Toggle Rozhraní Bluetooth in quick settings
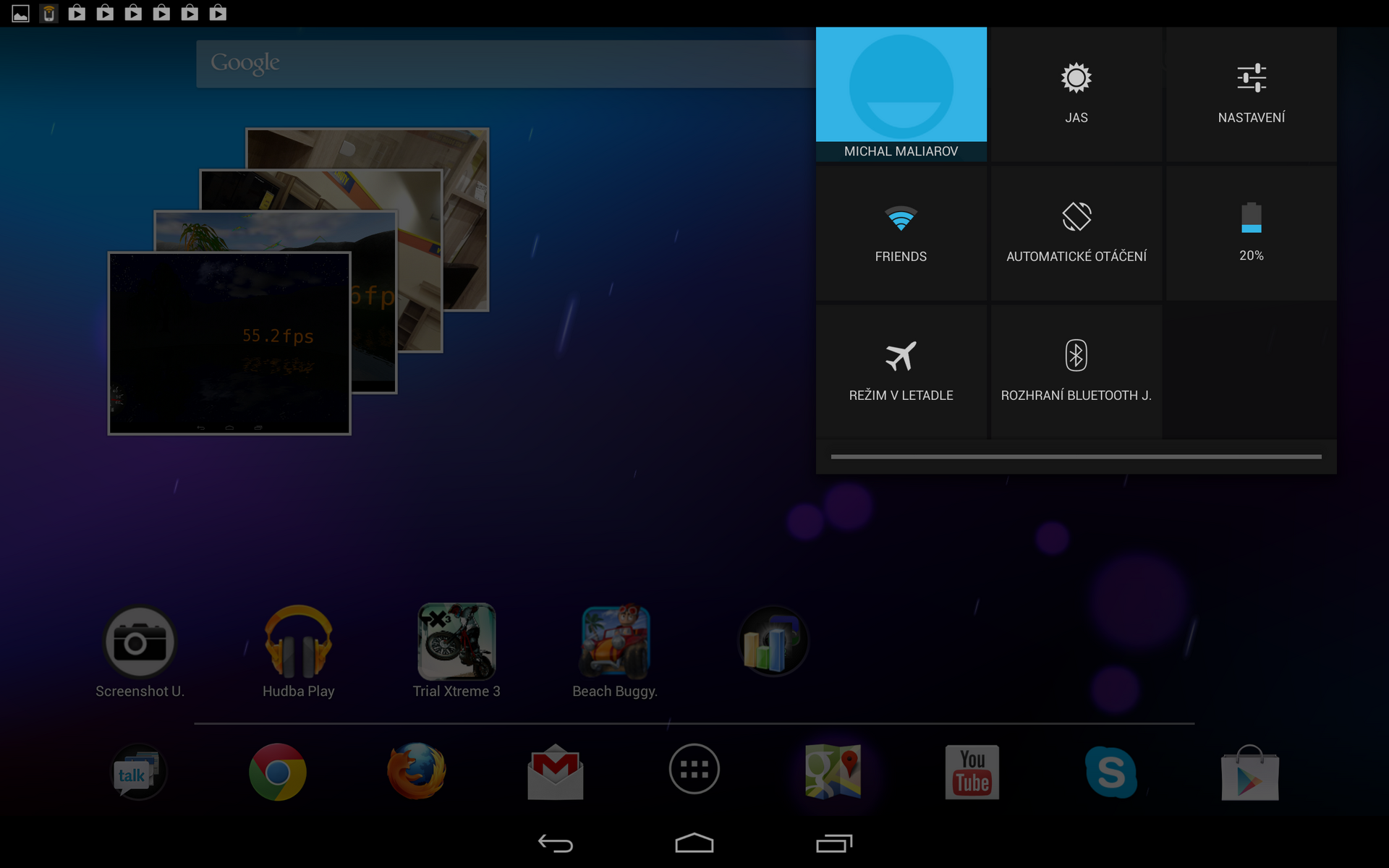1389x868 pixels. click(1076, 370)
